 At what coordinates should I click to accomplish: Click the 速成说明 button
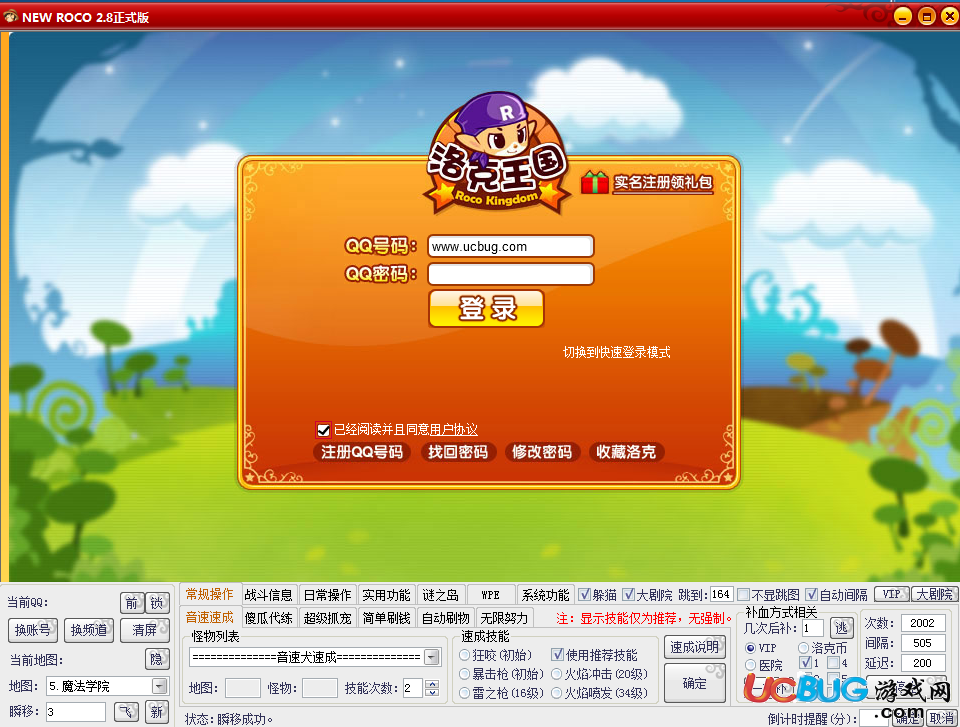695,647
